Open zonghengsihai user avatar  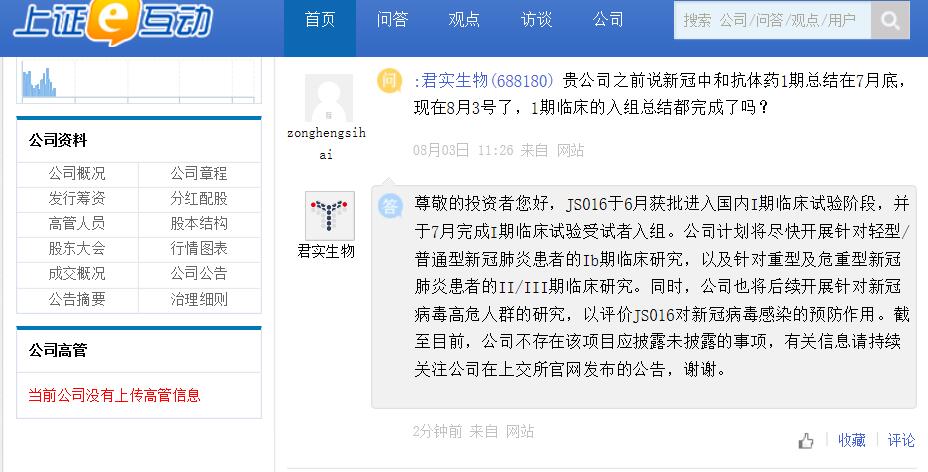coord(329,98)
